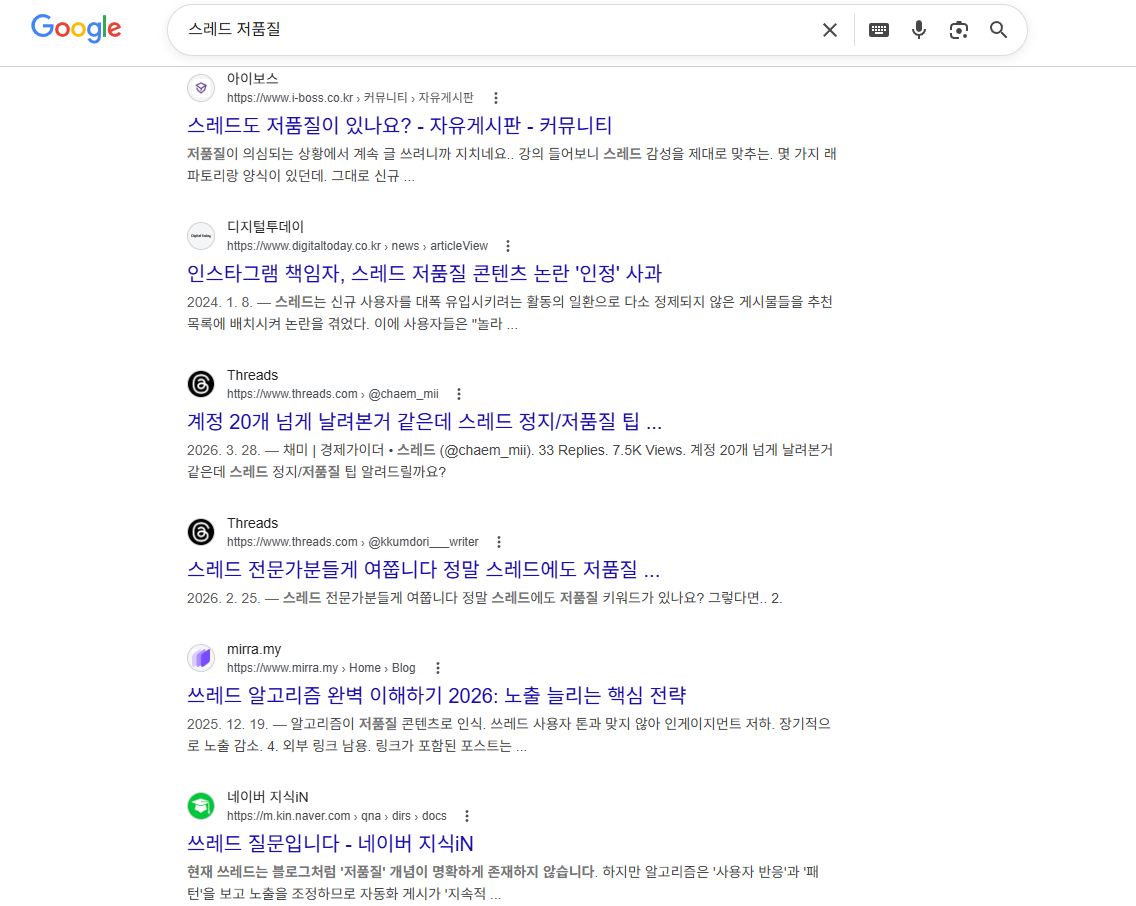The height and width of the screenshot is (906, 1136).
Task: Click Threads favicon for @chaem_mii result
Action: click(201, 384)
